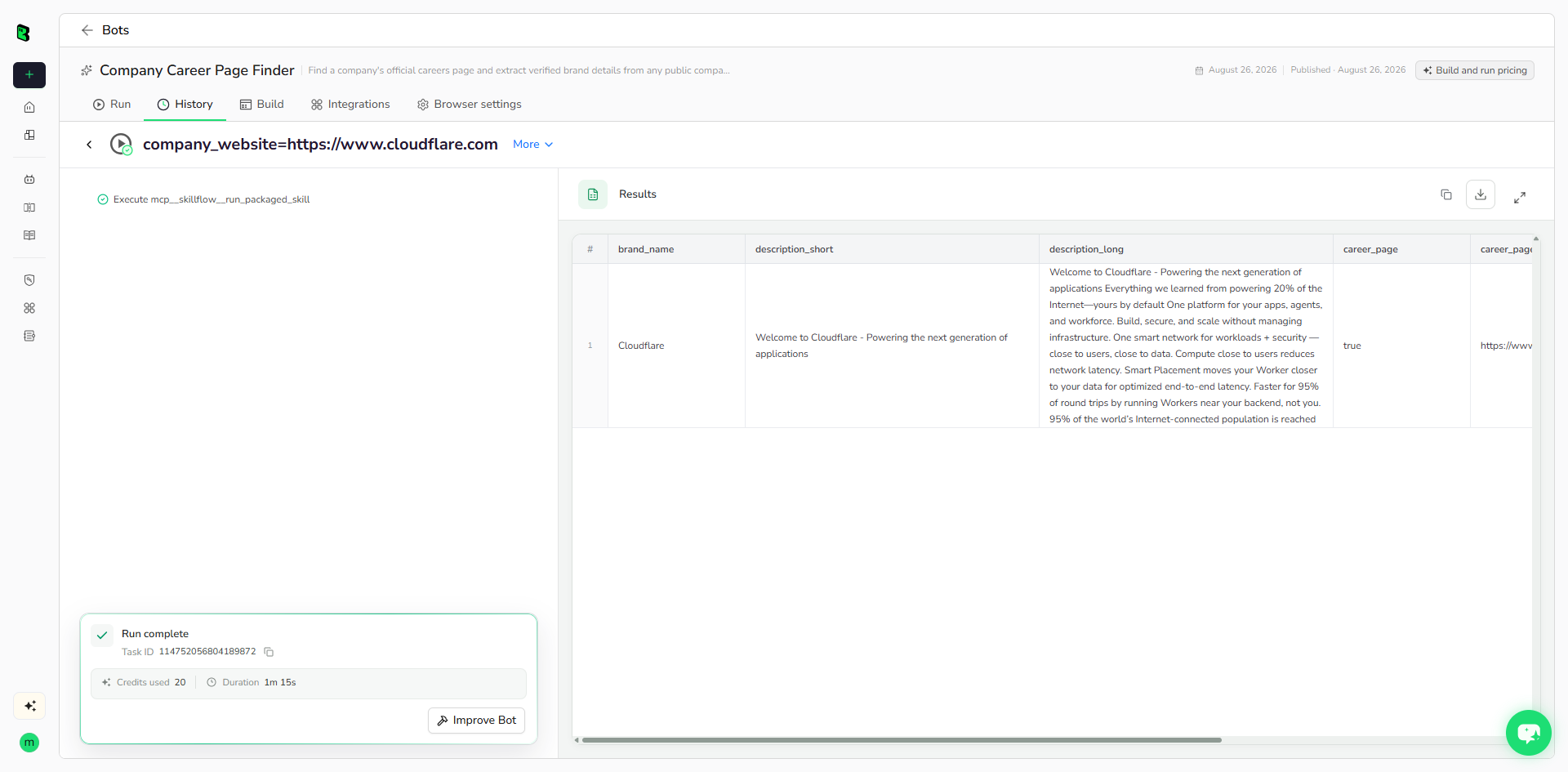Expand results panel to fullscreen

[x=1520, y=198]
